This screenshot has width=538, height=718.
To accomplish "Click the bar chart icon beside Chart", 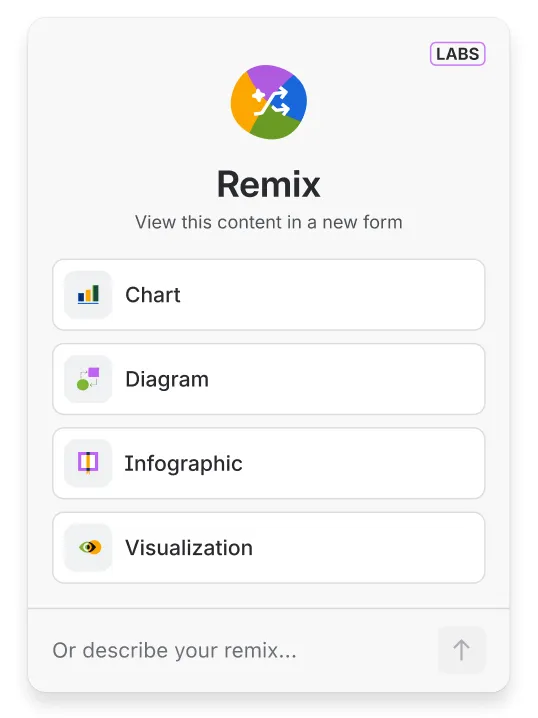I will pos(88,294).
